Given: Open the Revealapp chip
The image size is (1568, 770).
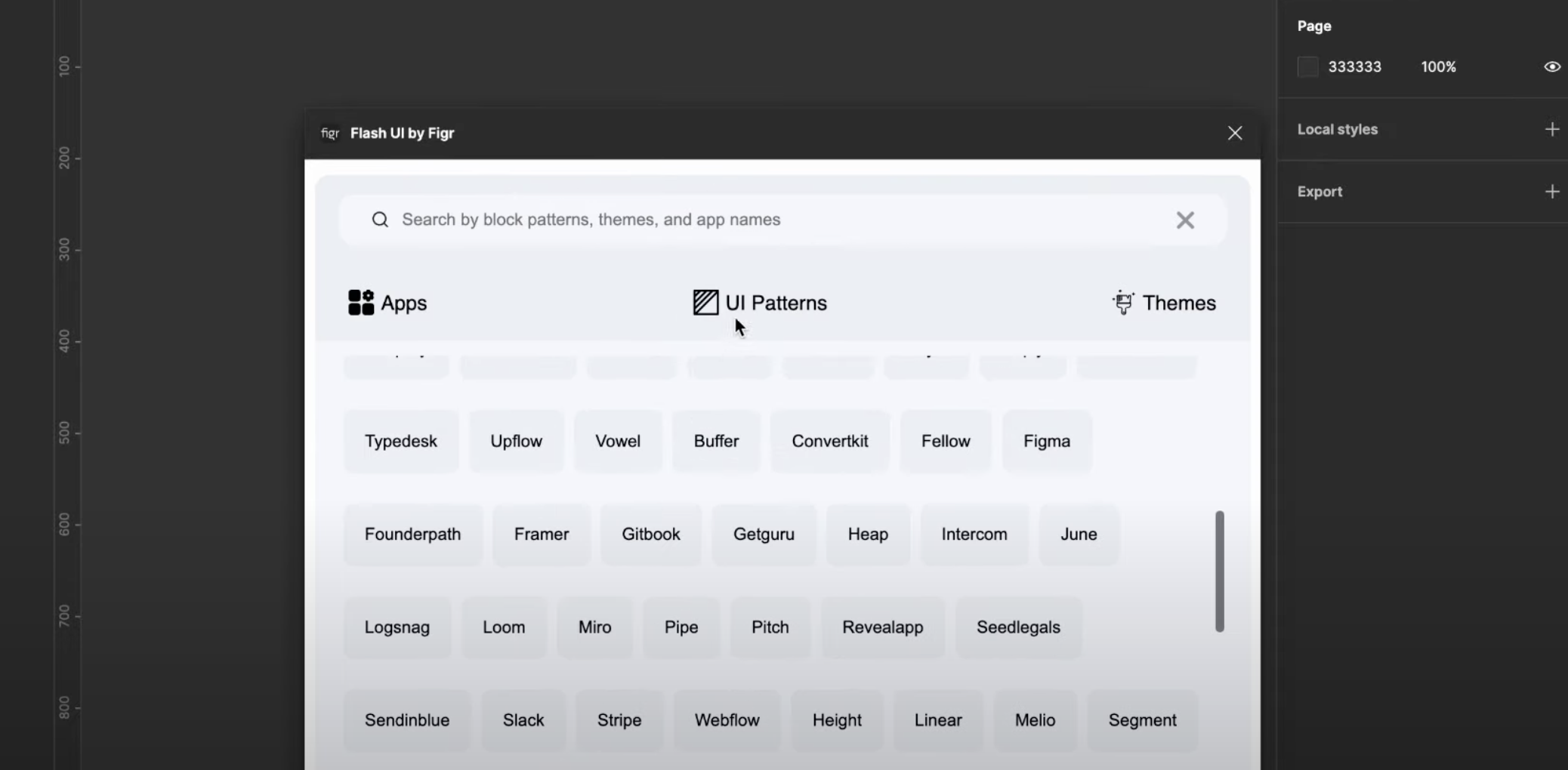Looking at the screenshot, I should tap(883, 627).
